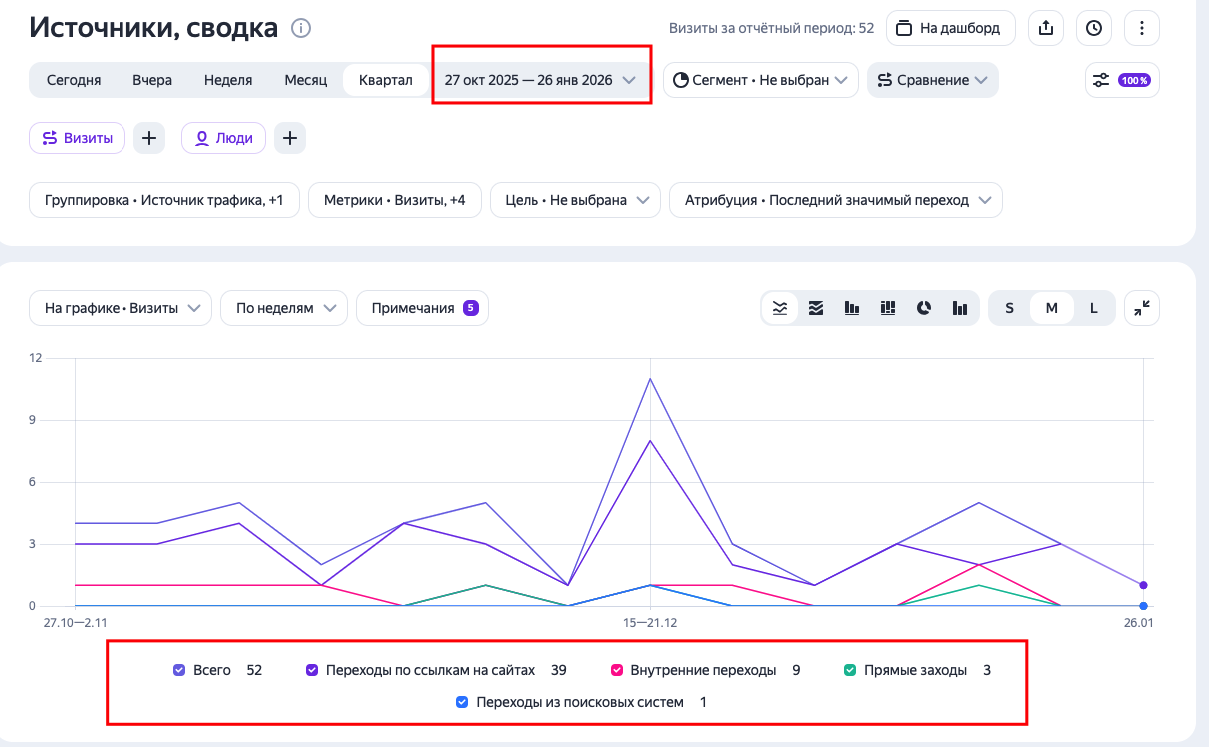The image size is (1209, 747).
Task: Open the 100% sampling accuracy settings
Action: 1122,80
